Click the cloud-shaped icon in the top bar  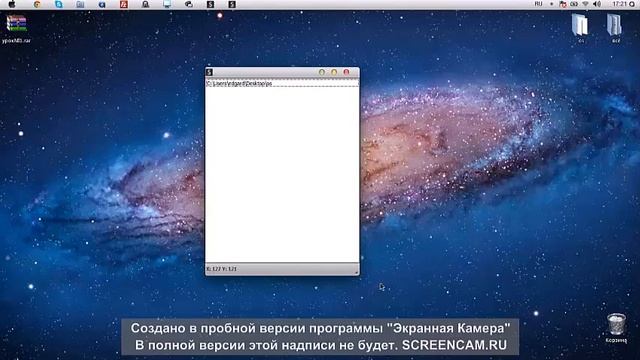189,4
